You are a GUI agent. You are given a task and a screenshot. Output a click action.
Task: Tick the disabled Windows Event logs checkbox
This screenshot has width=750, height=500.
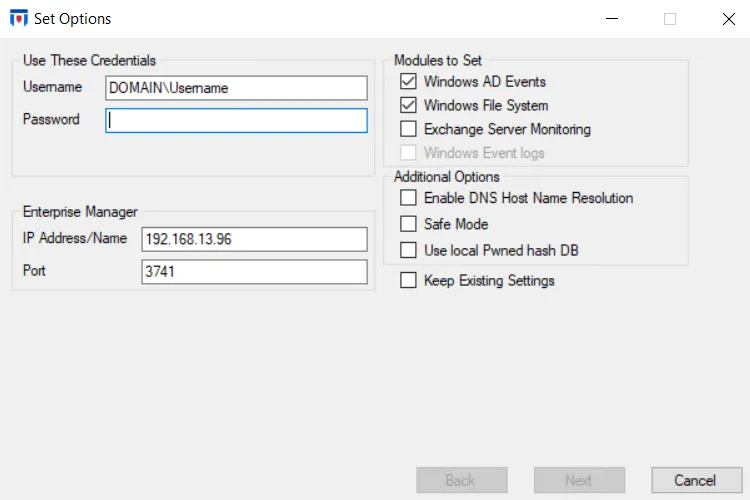click(x=408, y=153)
